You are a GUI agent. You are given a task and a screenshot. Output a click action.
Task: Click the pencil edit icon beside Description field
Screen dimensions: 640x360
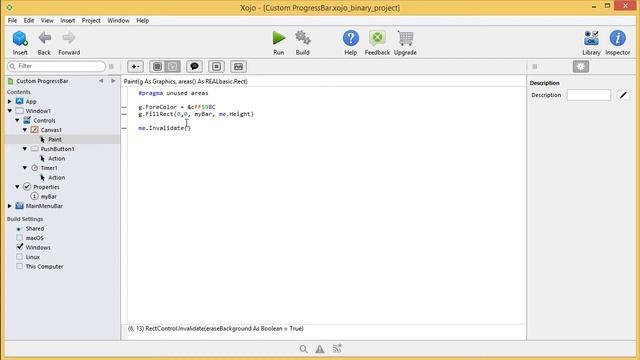pos(623,95)
